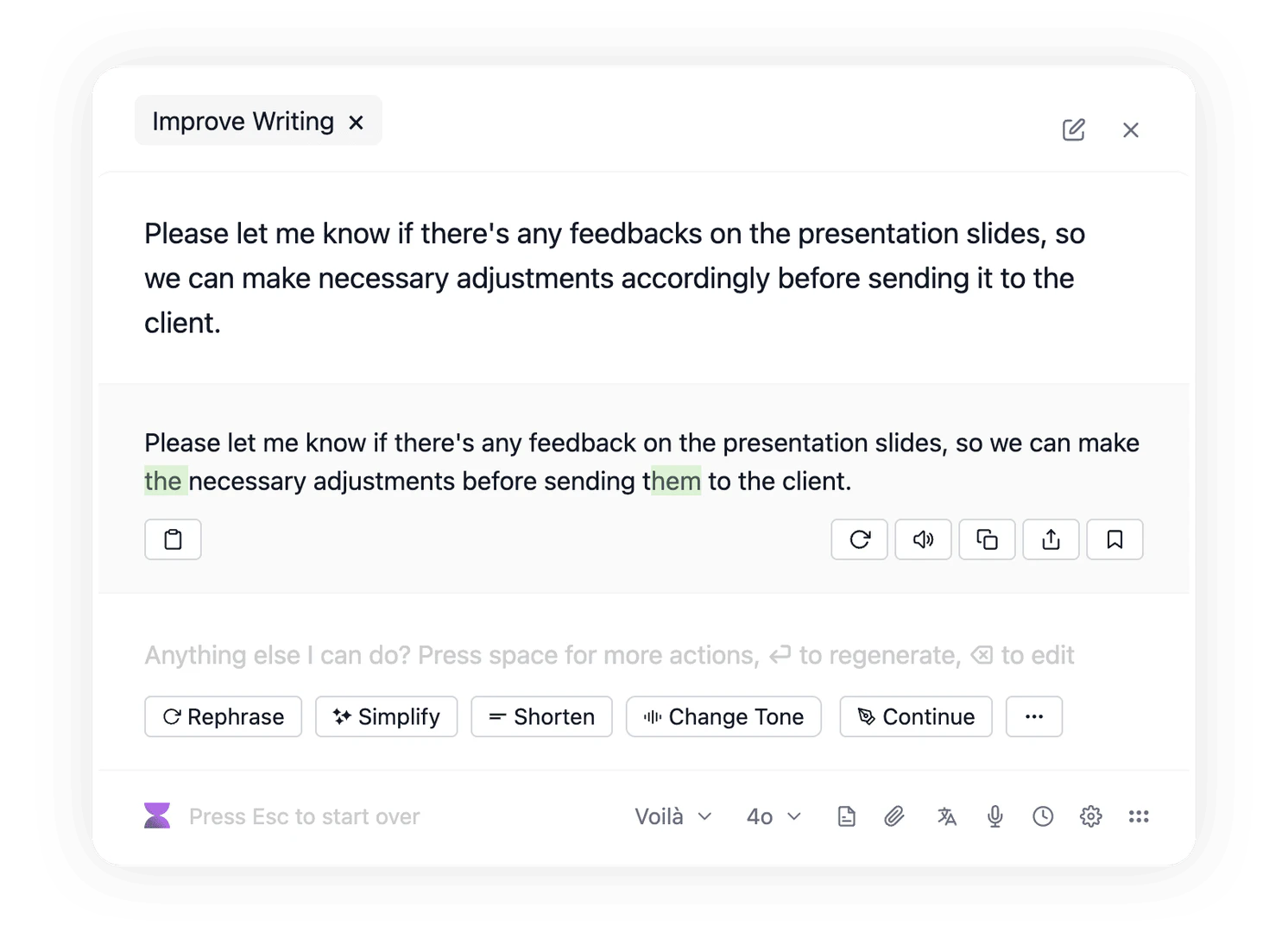Open the 4o model selector dropdown
The width and height of the screenshot is (1288, 932).
pyautogui.click(x=772, y=815)
